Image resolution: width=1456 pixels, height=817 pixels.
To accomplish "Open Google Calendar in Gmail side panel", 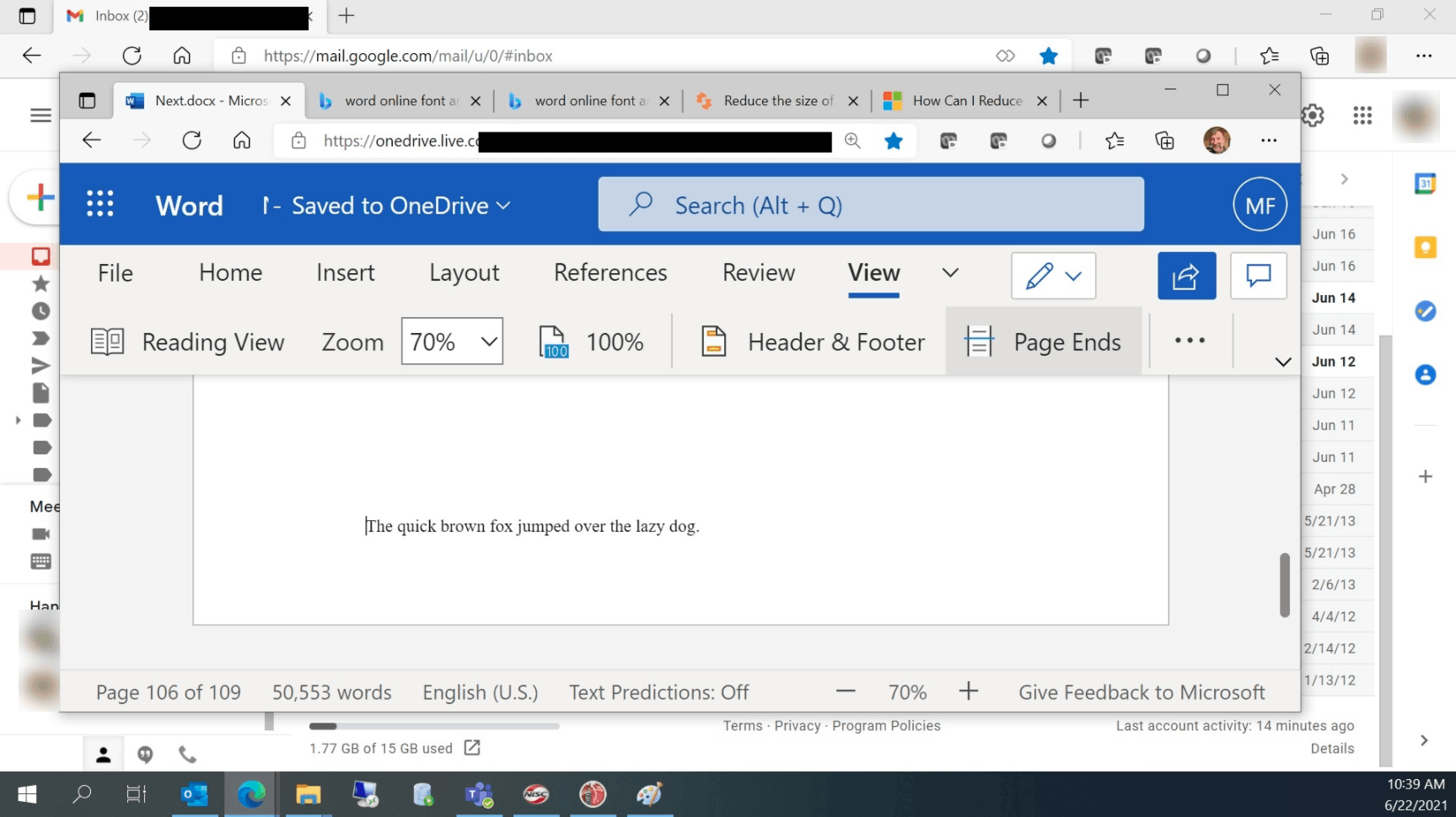I will pos(1425,184).
